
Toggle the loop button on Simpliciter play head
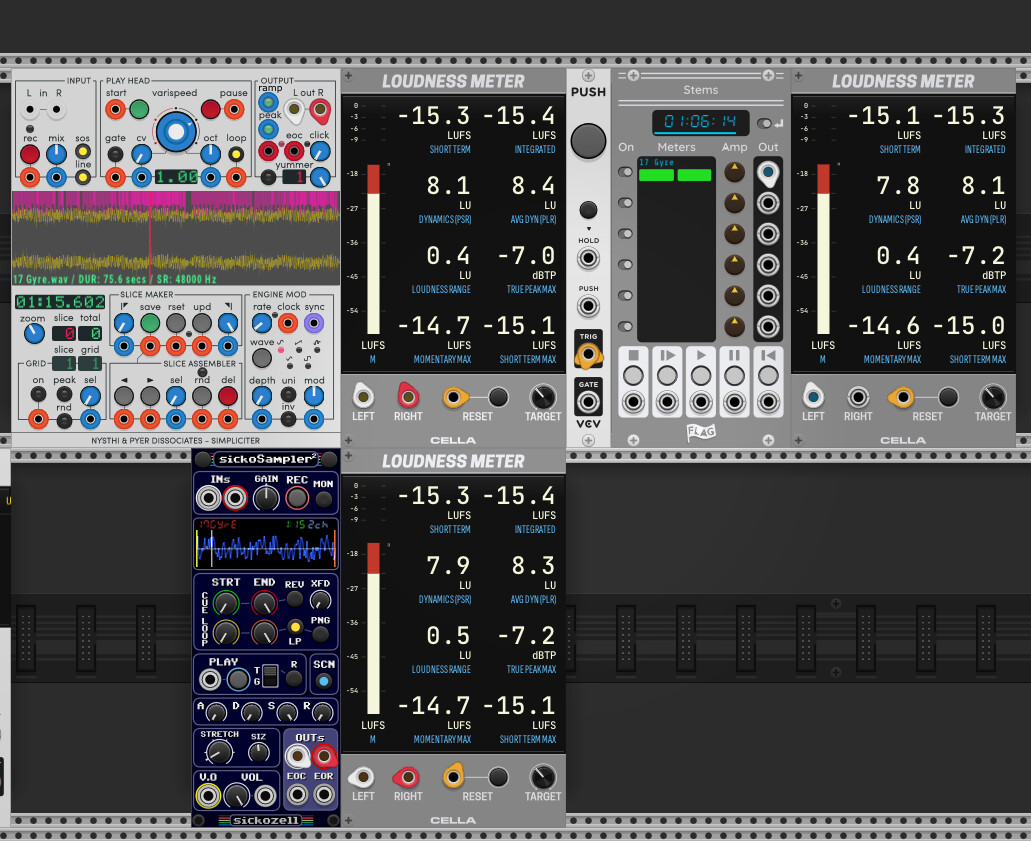tap(235, 155)
